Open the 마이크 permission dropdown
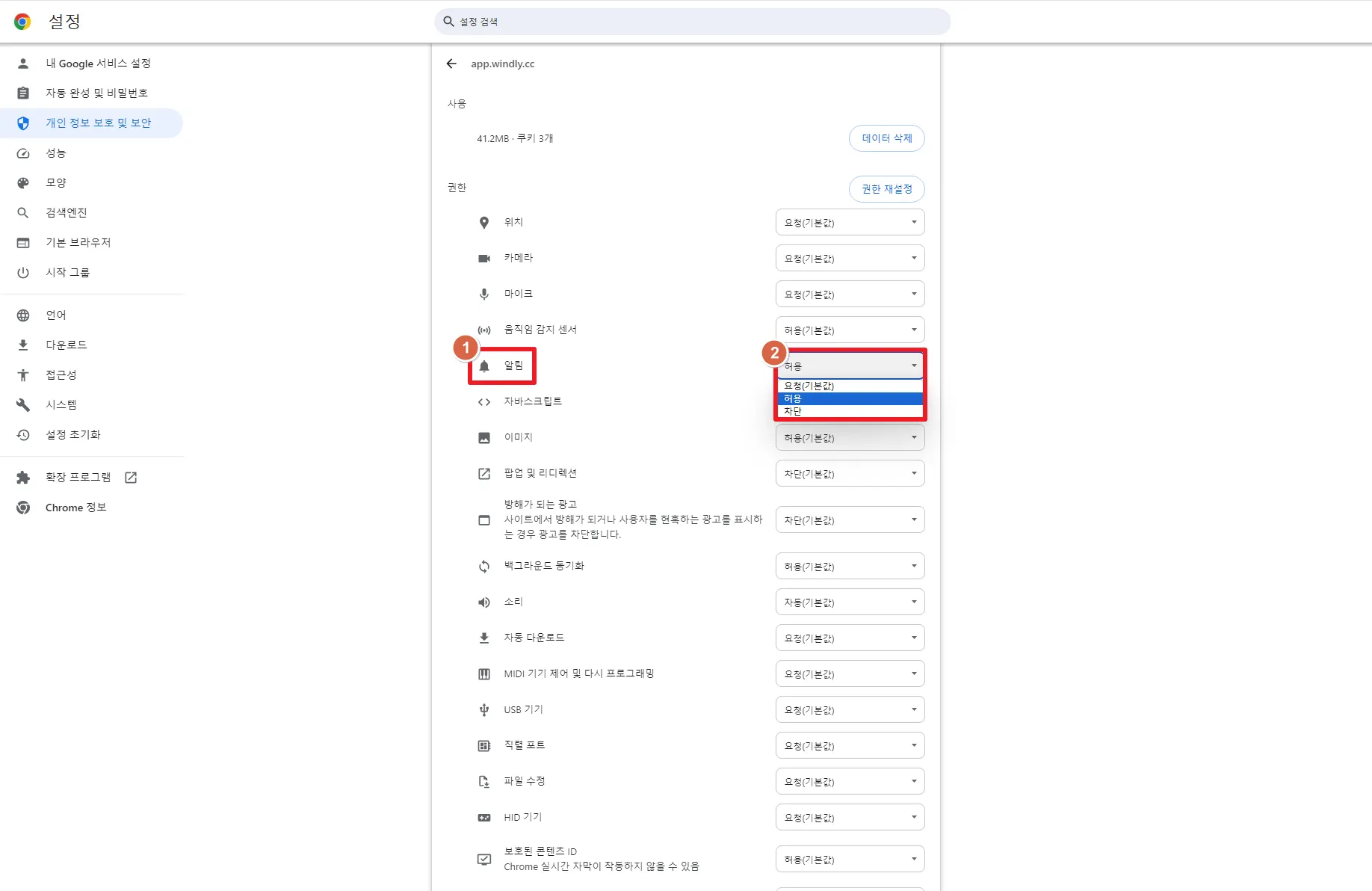 850,295
